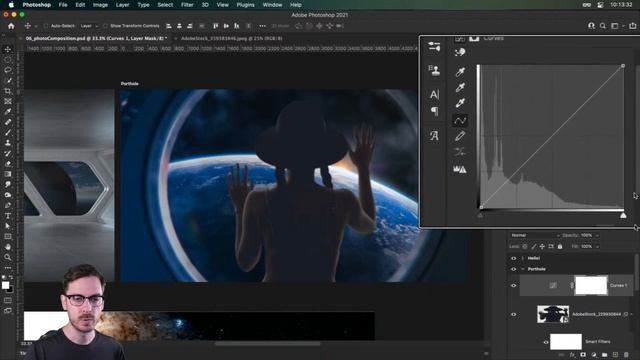Image resolution: width=640 pixels, height=360 pixels.
Task: Click the Add layer mask button
Action: [x=583, y=355]
